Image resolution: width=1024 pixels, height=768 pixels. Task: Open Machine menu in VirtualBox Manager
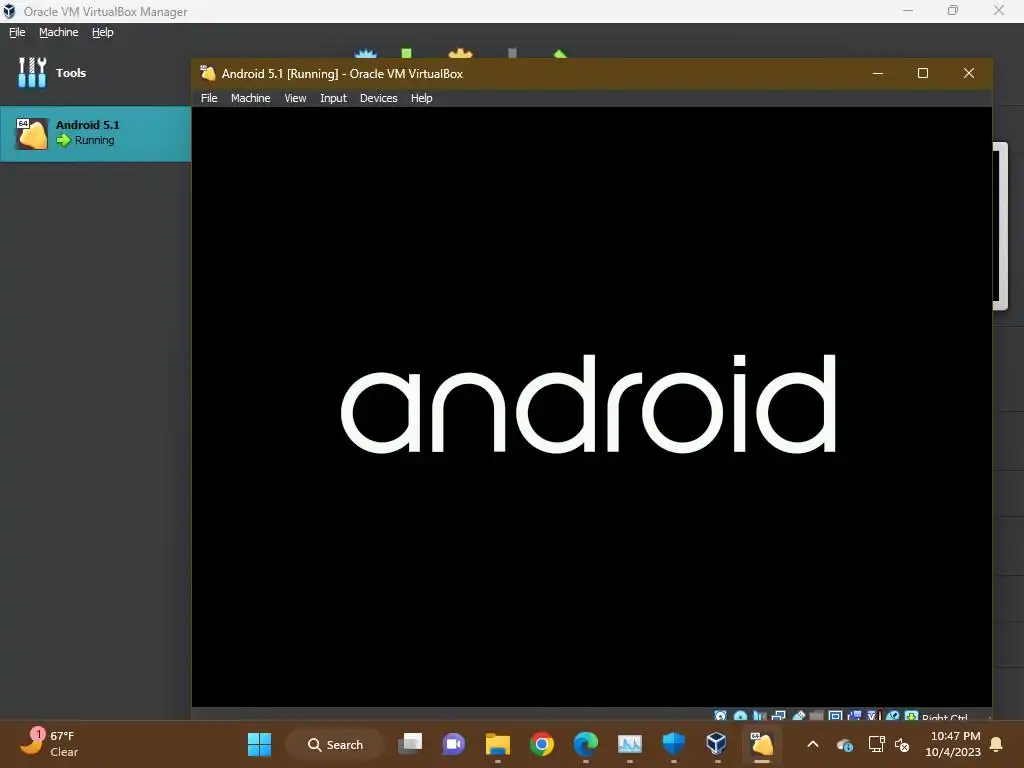[58, 32]
